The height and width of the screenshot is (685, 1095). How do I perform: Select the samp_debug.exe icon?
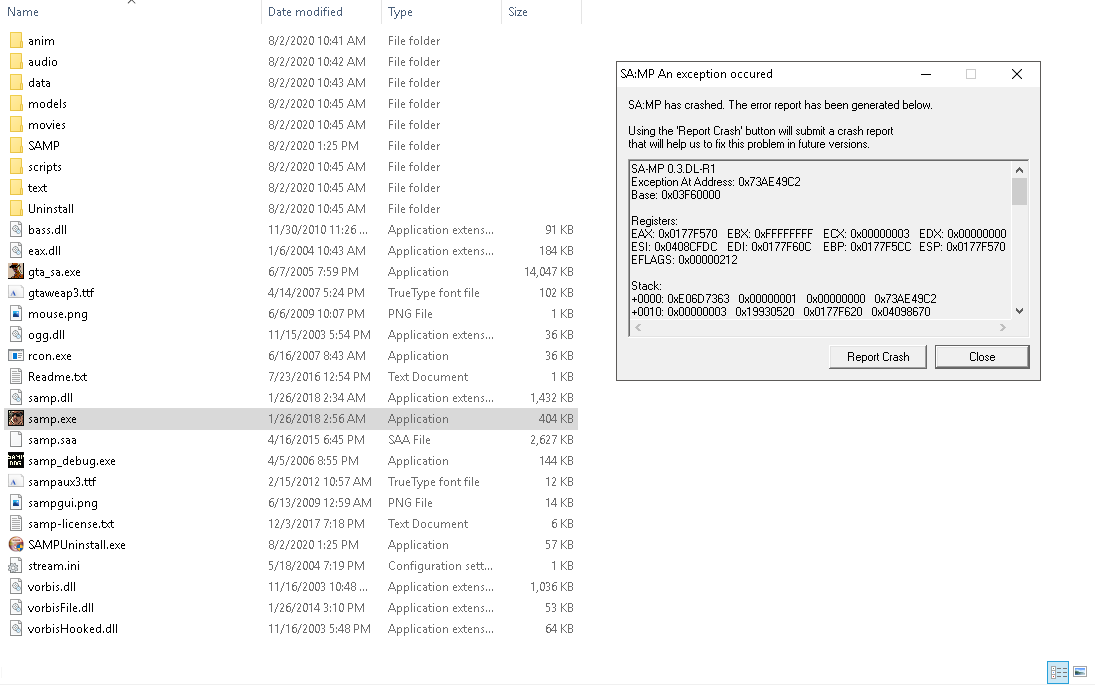16,460
